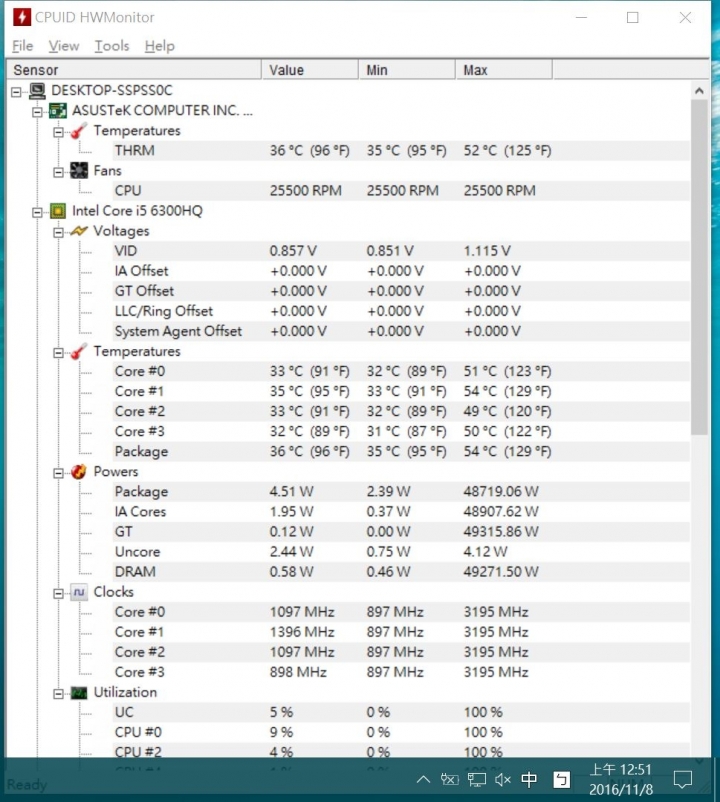Show hidden tray icons chevron
Image resolution: width=720 pixels, height=802 pixels.
click(x=423, y=779)
